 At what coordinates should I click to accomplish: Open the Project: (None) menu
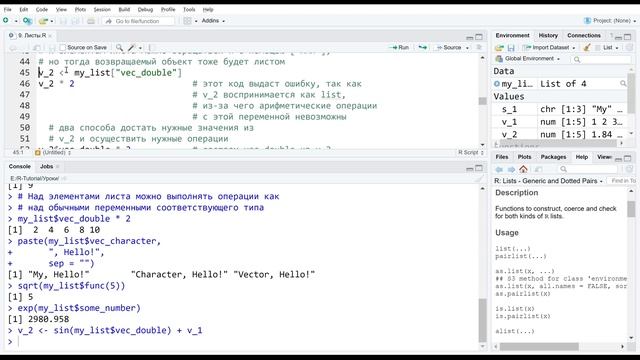click(x=610, y=20)
